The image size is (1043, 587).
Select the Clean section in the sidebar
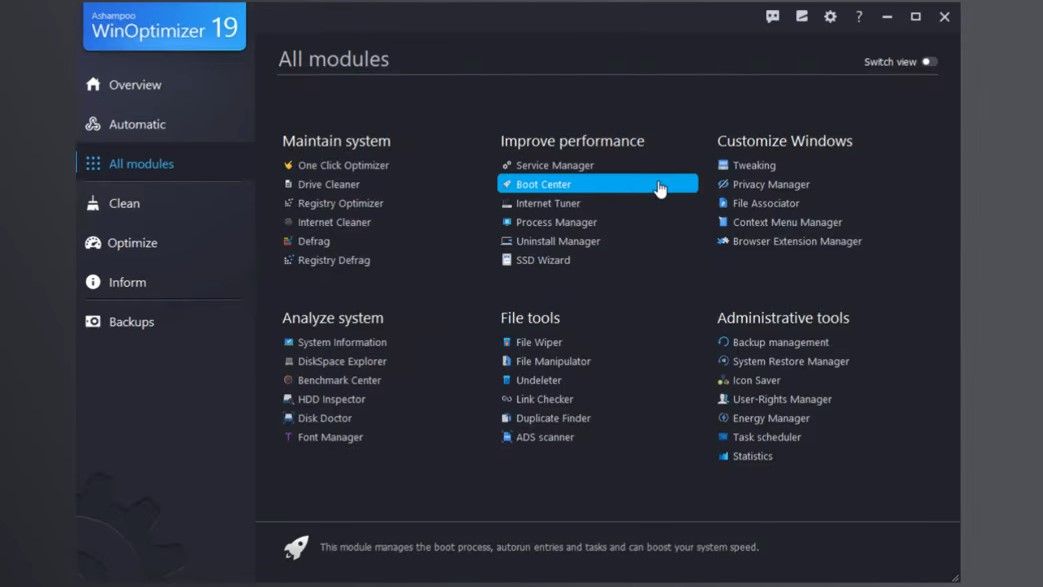[x=125, y=203]
